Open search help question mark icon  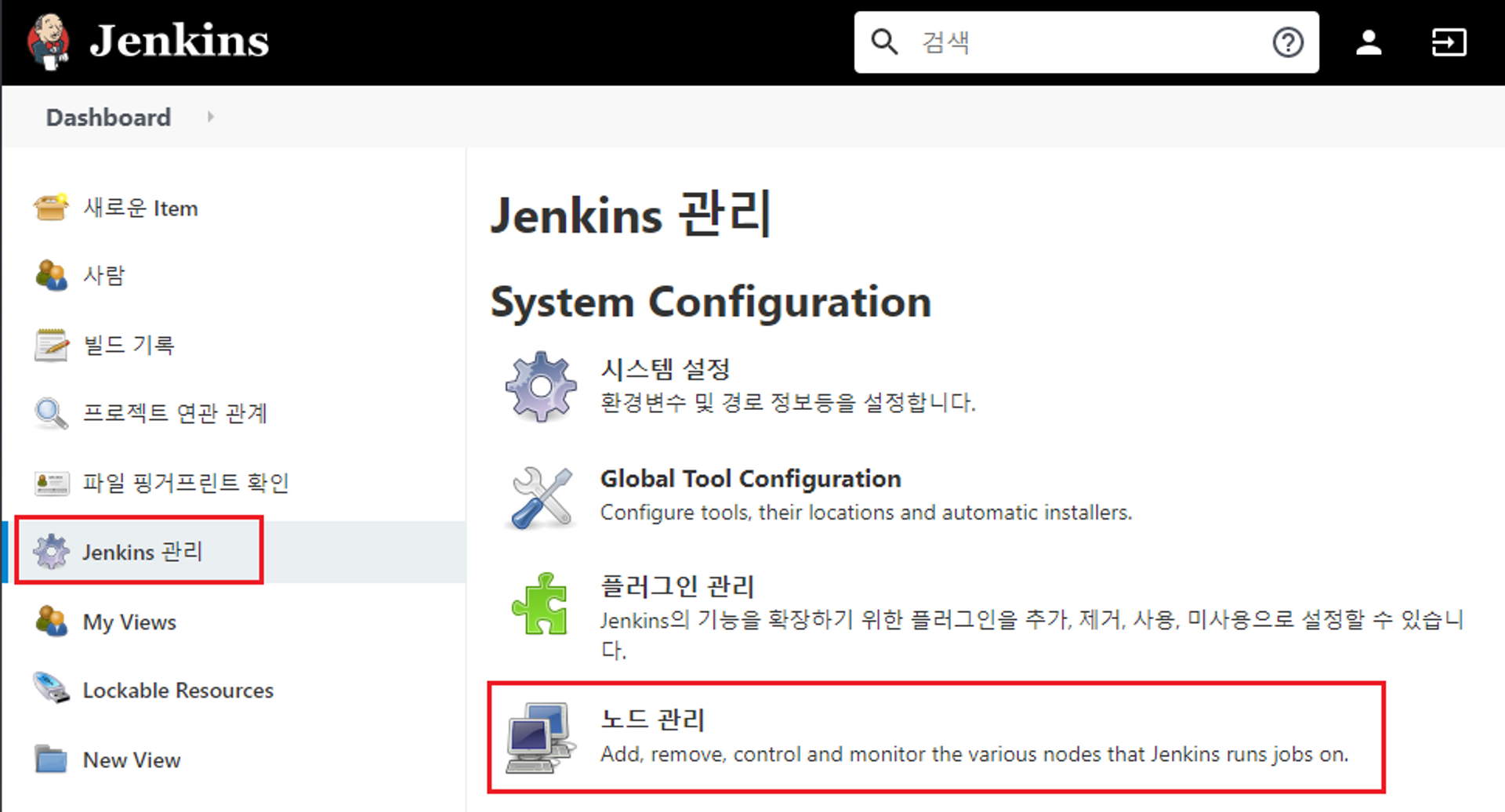tap(1287, 42)
